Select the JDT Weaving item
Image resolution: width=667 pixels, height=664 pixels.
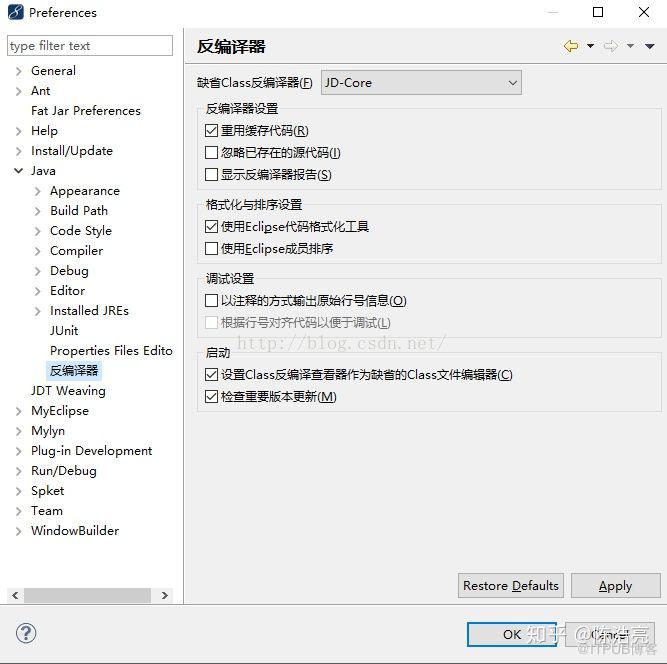point(68,390)
